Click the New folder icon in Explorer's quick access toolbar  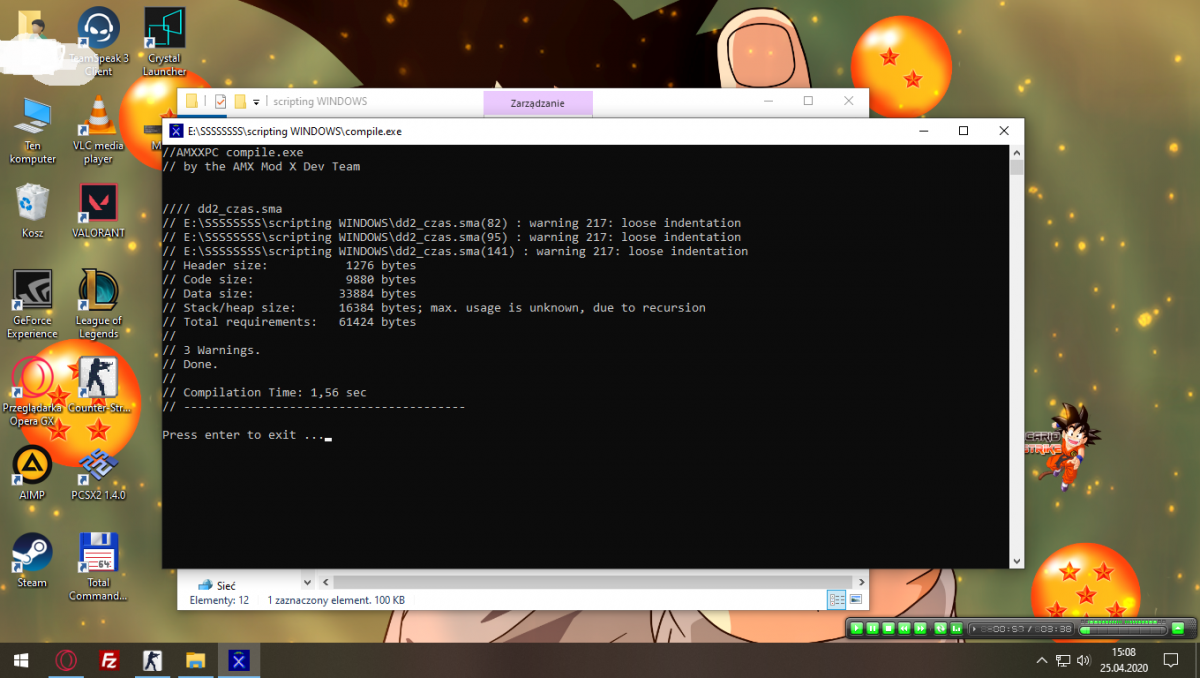[240, 101]
